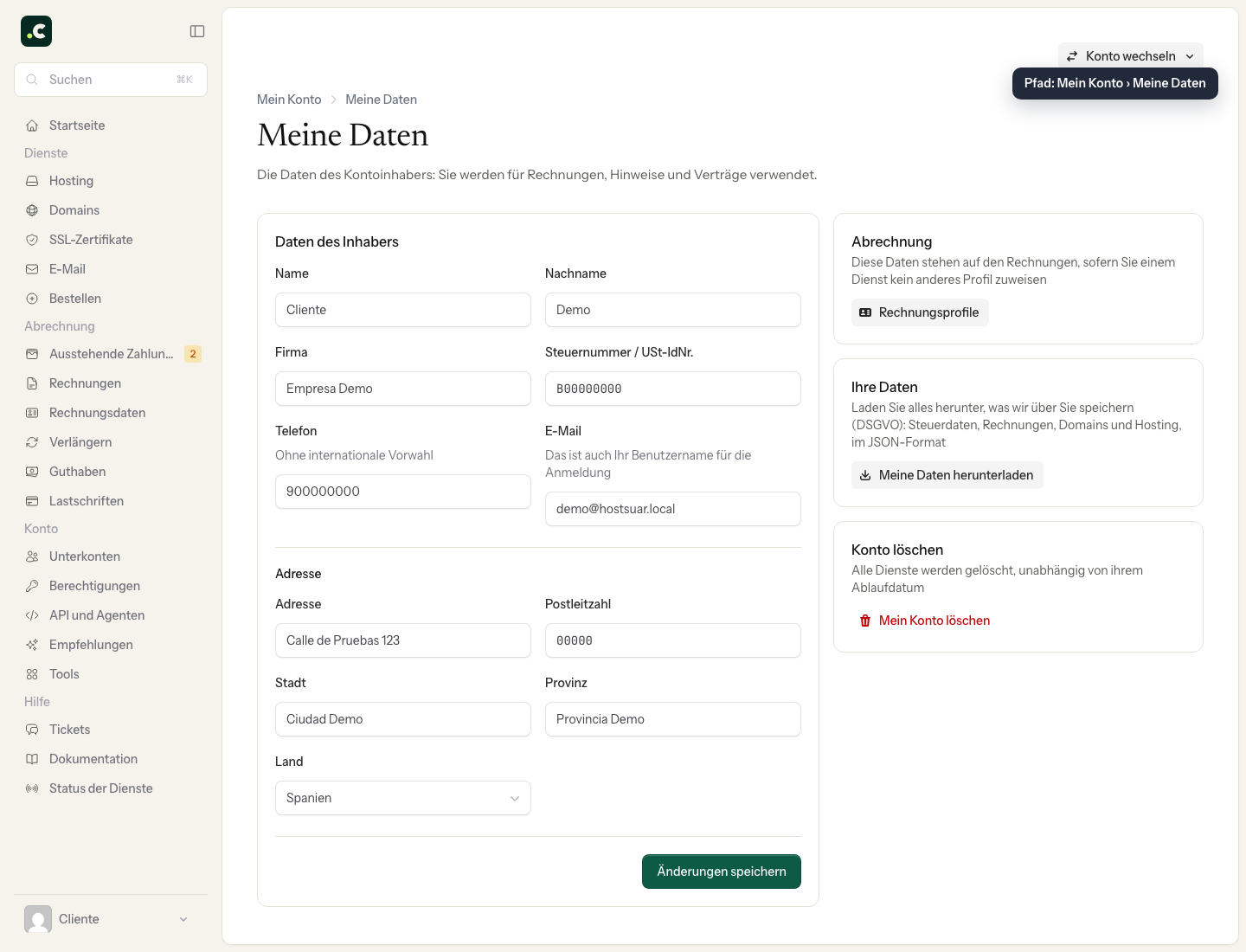
Task: Open the Konto wechseln dropdown
Action: (x=1130, y=56)
